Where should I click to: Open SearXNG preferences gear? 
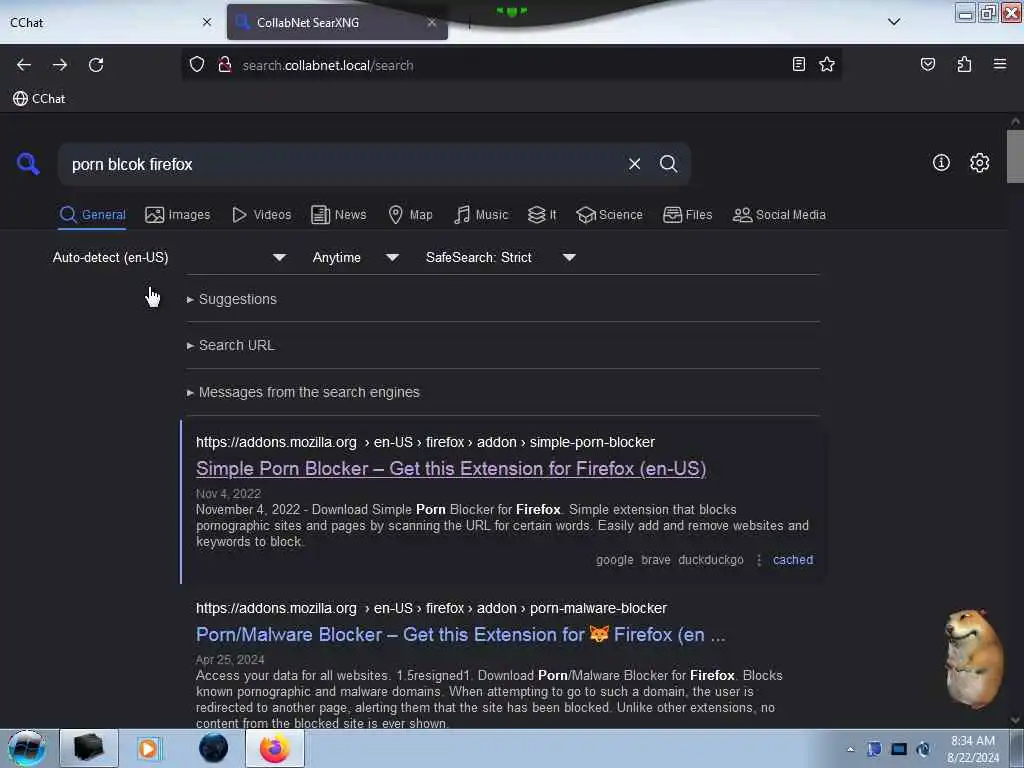pos(979,163)
